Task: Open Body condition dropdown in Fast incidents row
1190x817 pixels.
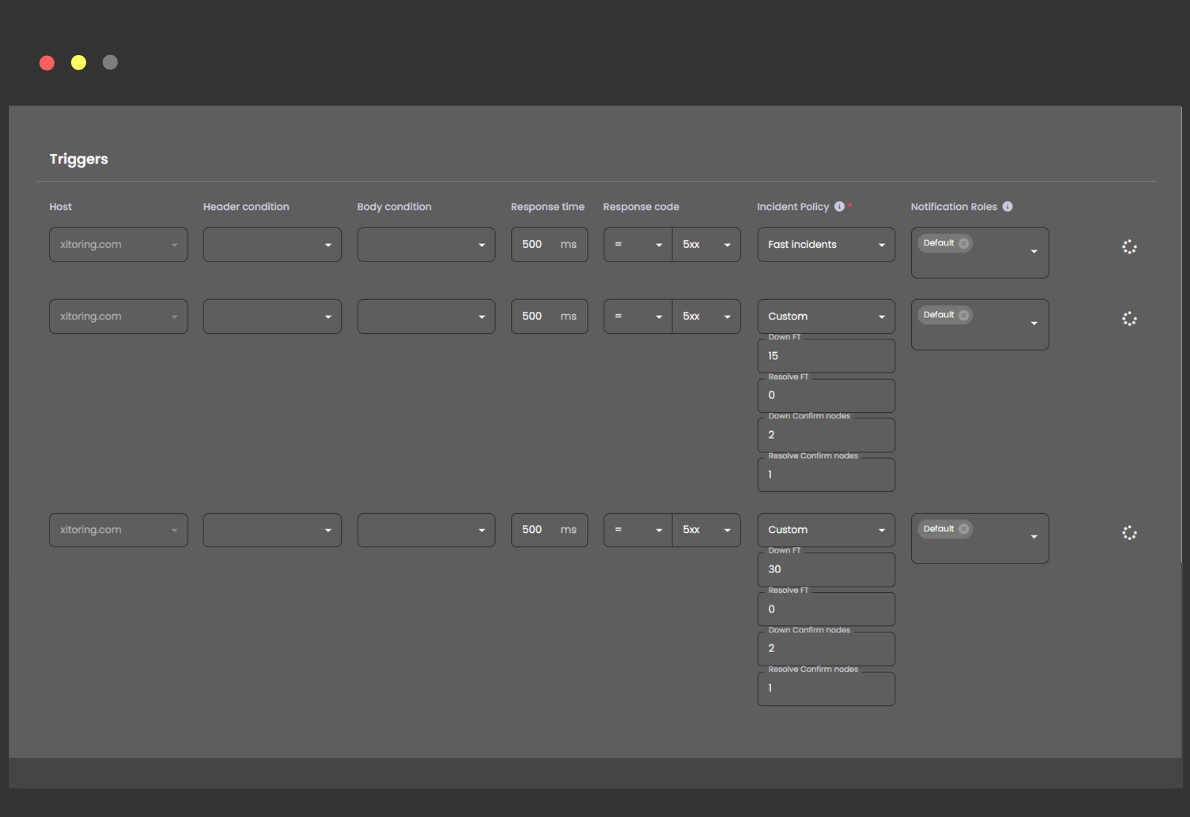Action: (426, 244)
